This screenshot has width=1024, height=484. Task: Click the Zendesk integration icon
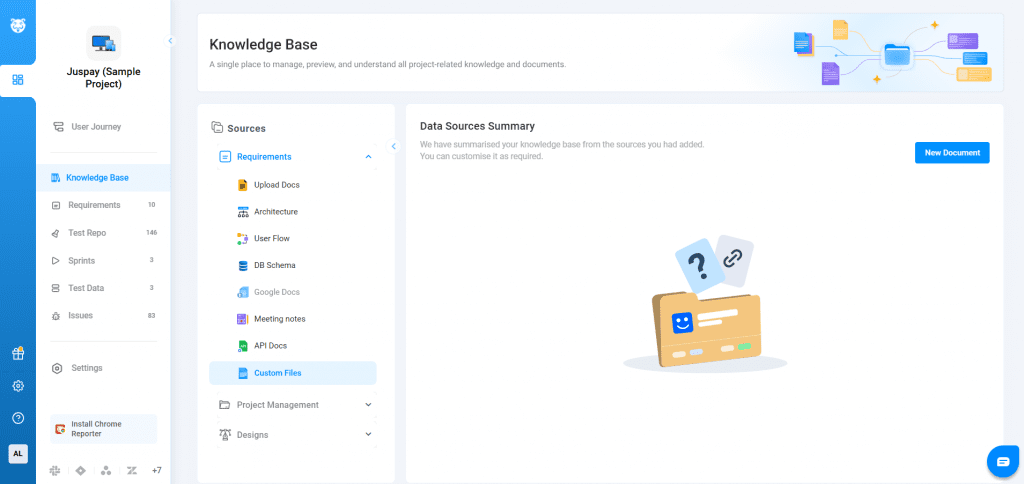pos(131,470)
